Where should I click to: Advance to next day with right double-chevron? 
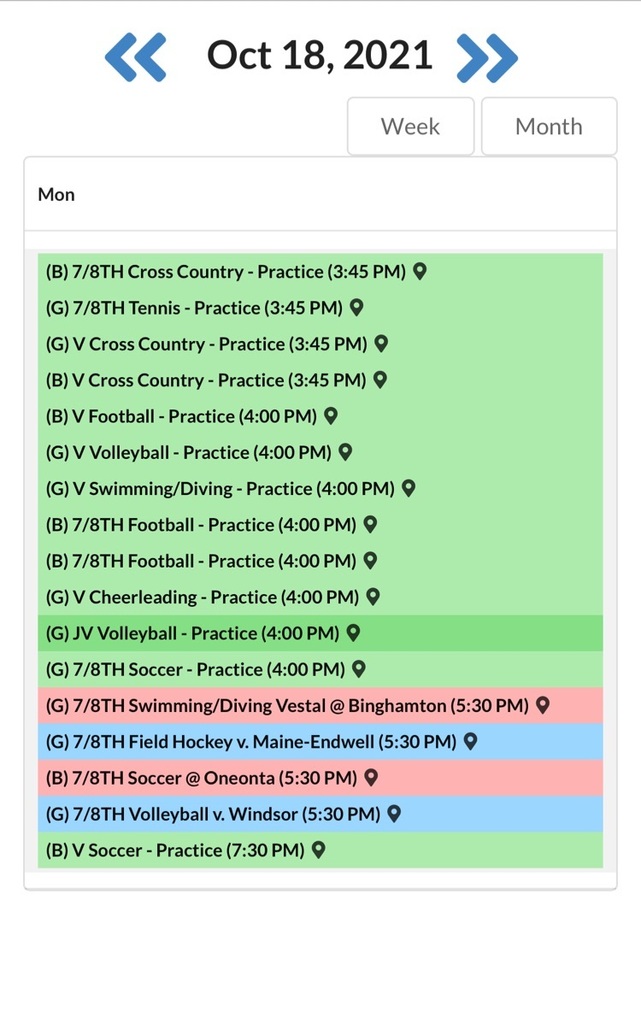coord(487,57)
